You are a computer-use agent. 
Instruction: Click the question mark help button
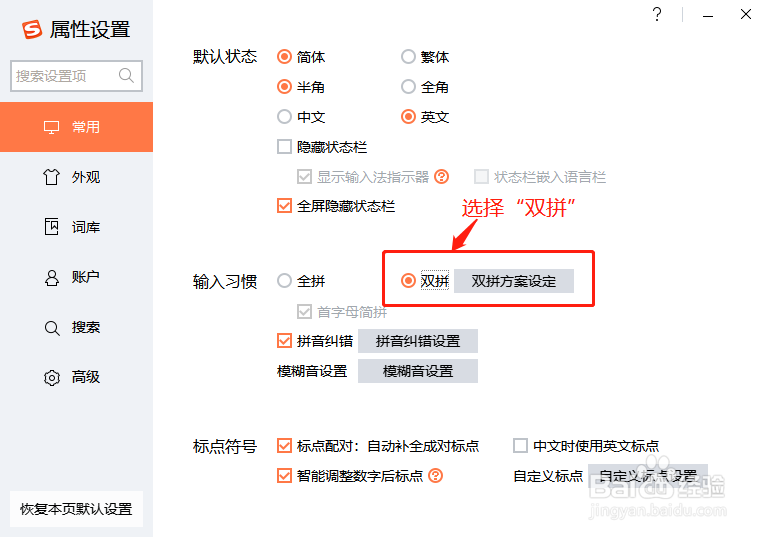pos(657,14)
